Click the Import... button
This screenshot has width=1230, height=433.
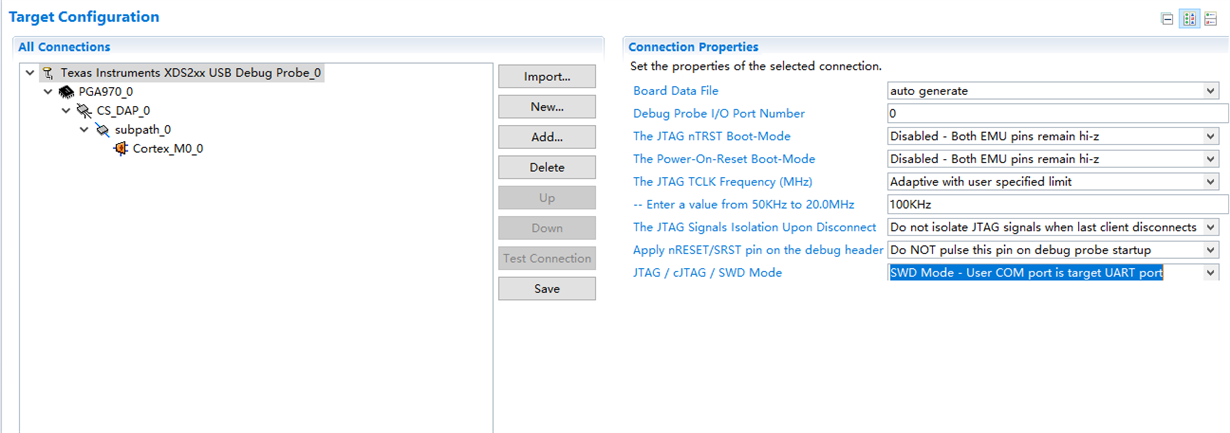tap(547, 77)
